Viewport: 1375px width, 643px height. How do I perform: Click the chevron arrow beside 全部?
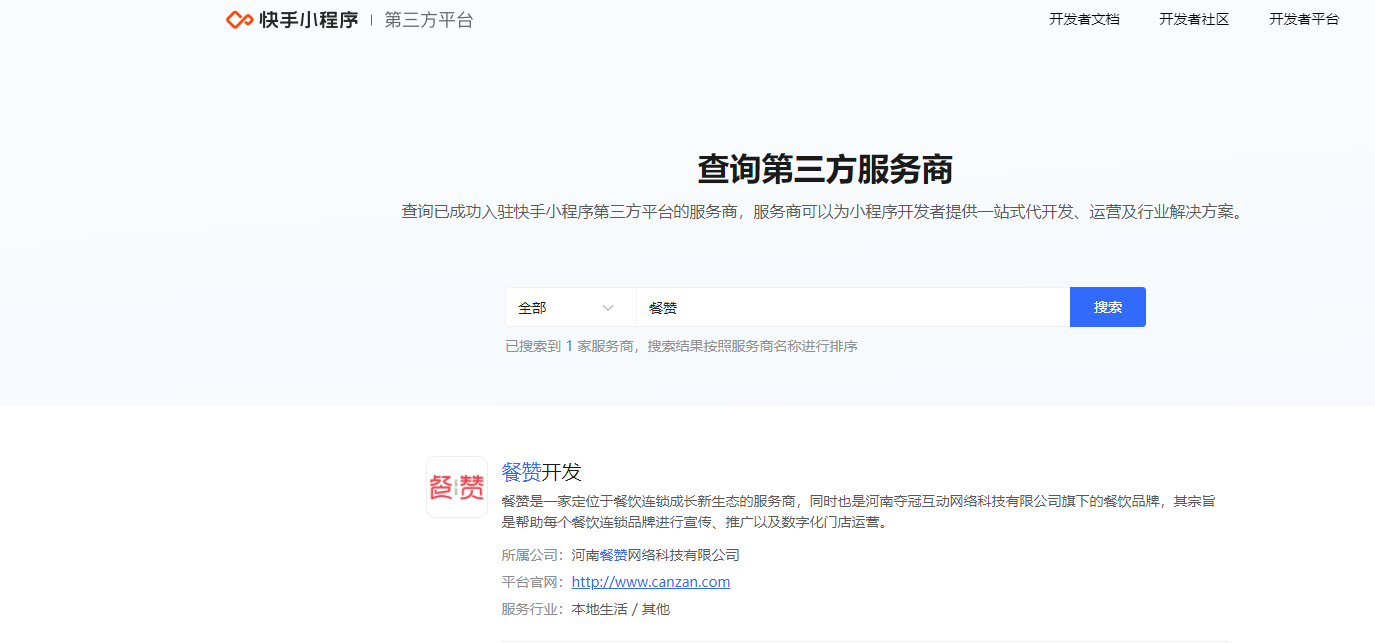[608, 308]
